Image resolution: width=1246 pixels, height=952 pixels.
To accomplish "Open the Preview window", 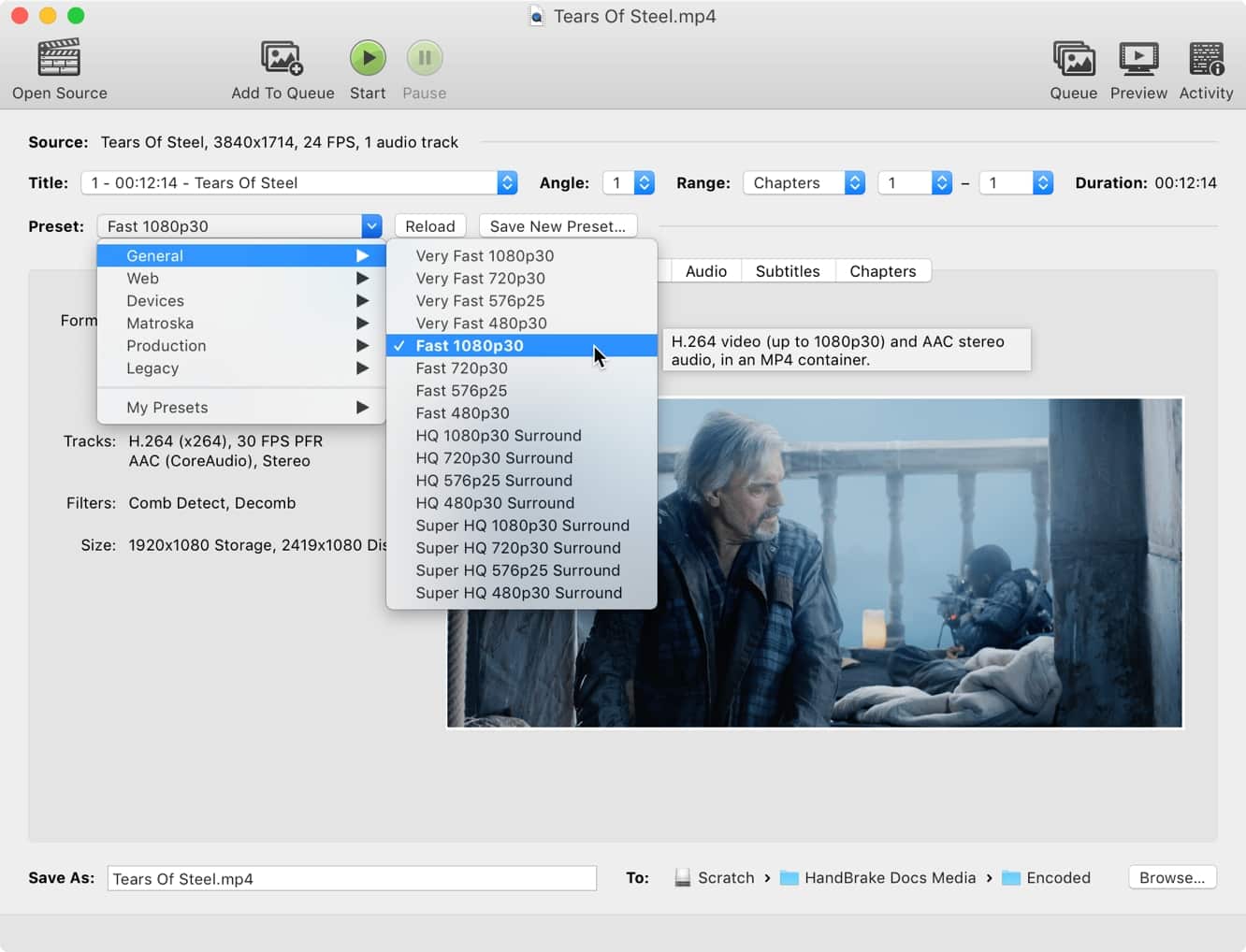I will (x=1138, y=58).
